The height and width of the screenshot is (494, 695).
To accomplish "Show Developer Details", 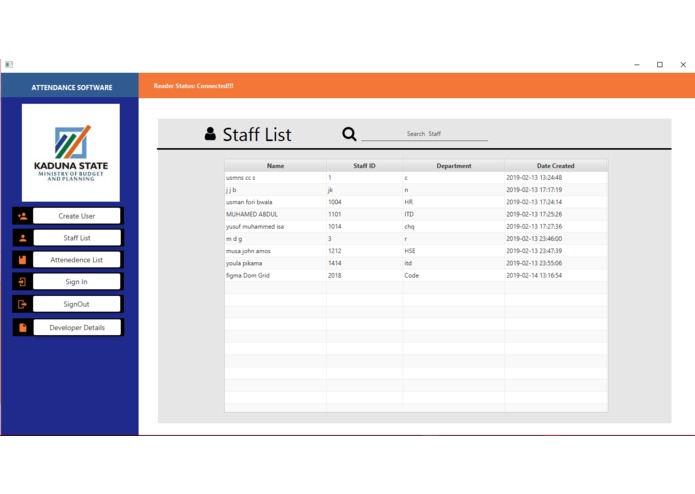I will (77, 328).
